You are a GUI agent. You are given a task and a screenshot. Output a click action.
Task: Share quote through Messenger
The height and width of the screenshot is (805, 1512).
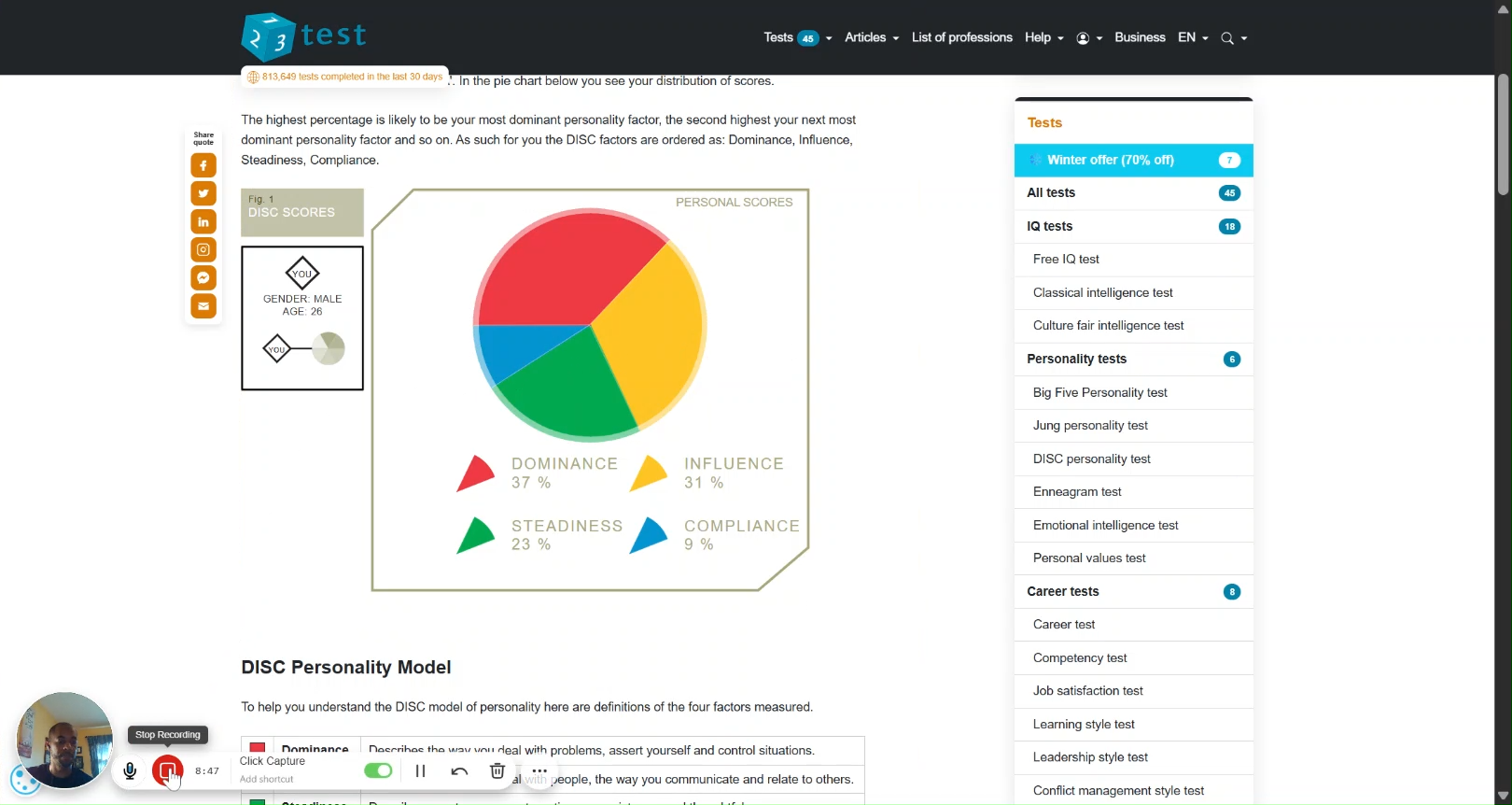203,277
